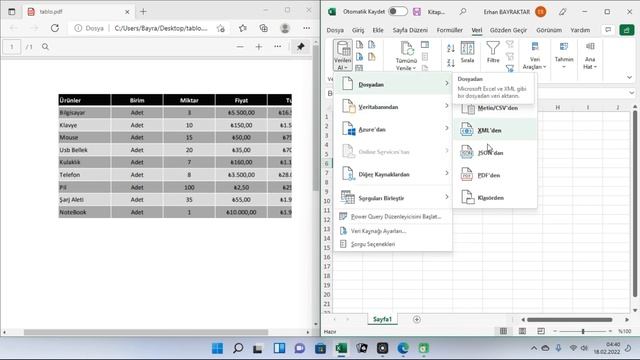Viewport: 640px width, 360px height.
Task: Zoom out the PDF with minus
Action: (240, 47)
